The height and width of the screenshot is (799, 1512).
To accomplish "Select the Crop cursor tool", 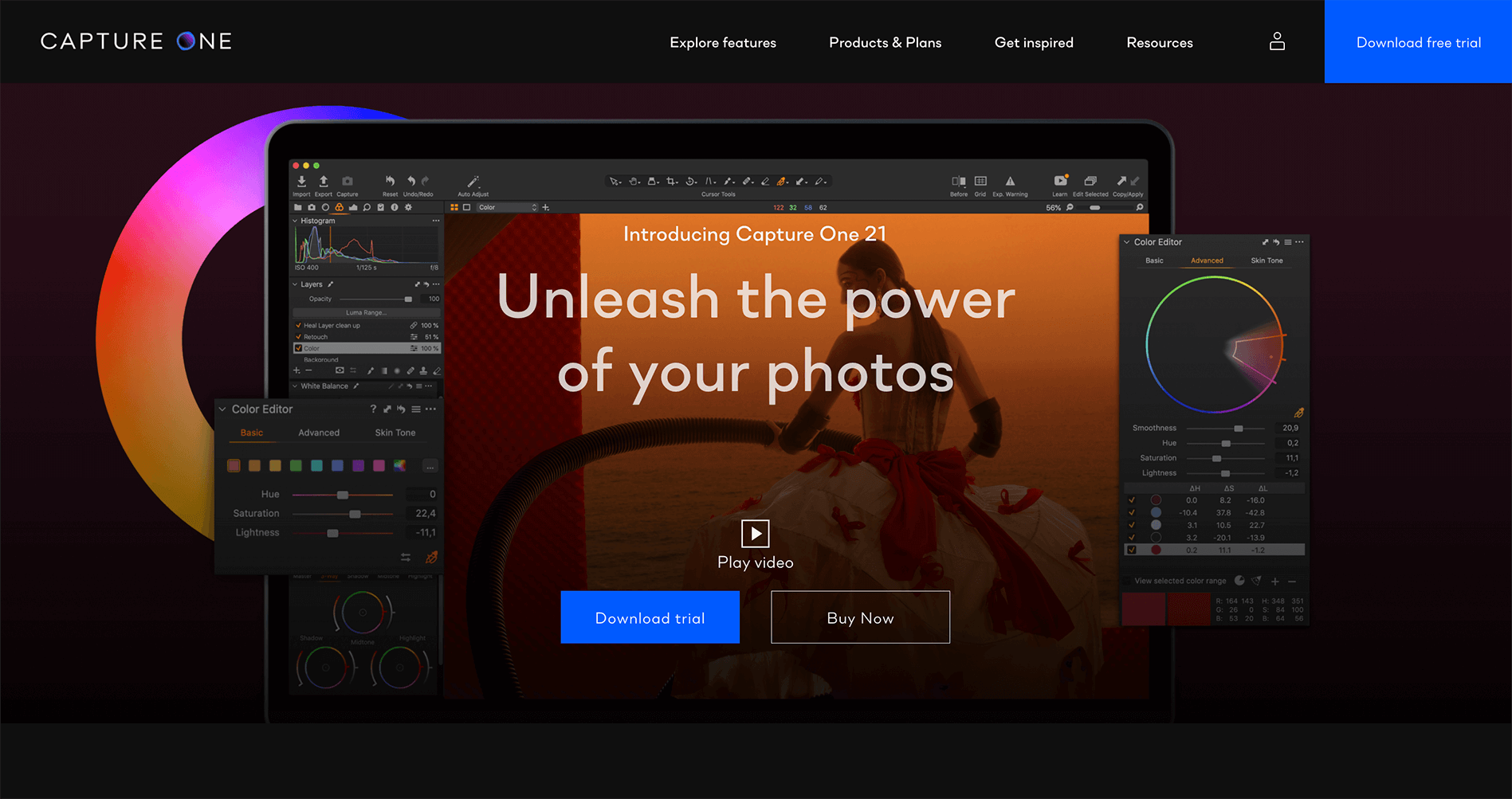I will [x=672, y=182].
